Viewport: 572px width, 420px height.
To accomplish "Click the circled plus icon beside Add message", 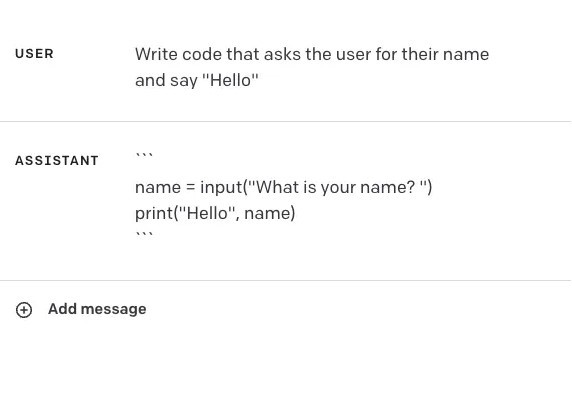I will click(24, 310).
